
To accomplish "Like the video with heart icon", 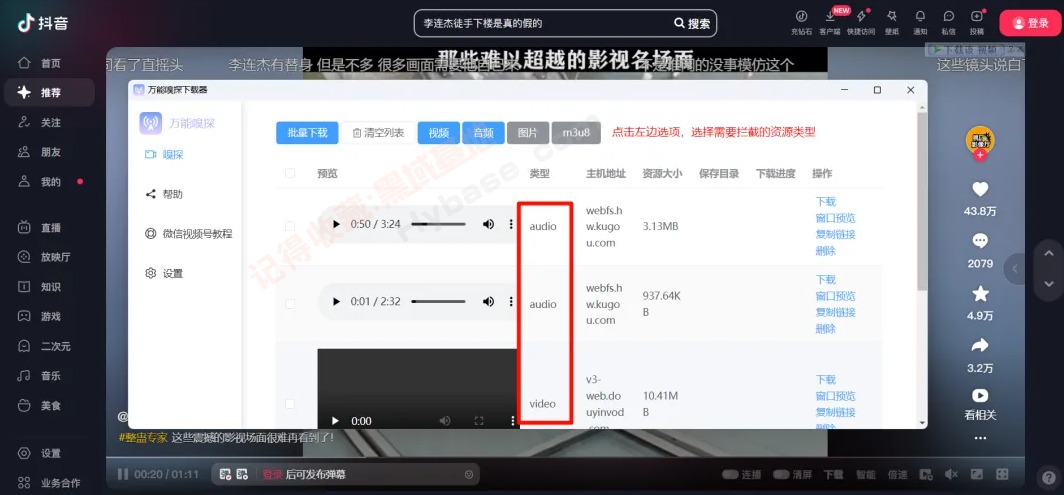I will pyautogui.click(x=980, y=189).
